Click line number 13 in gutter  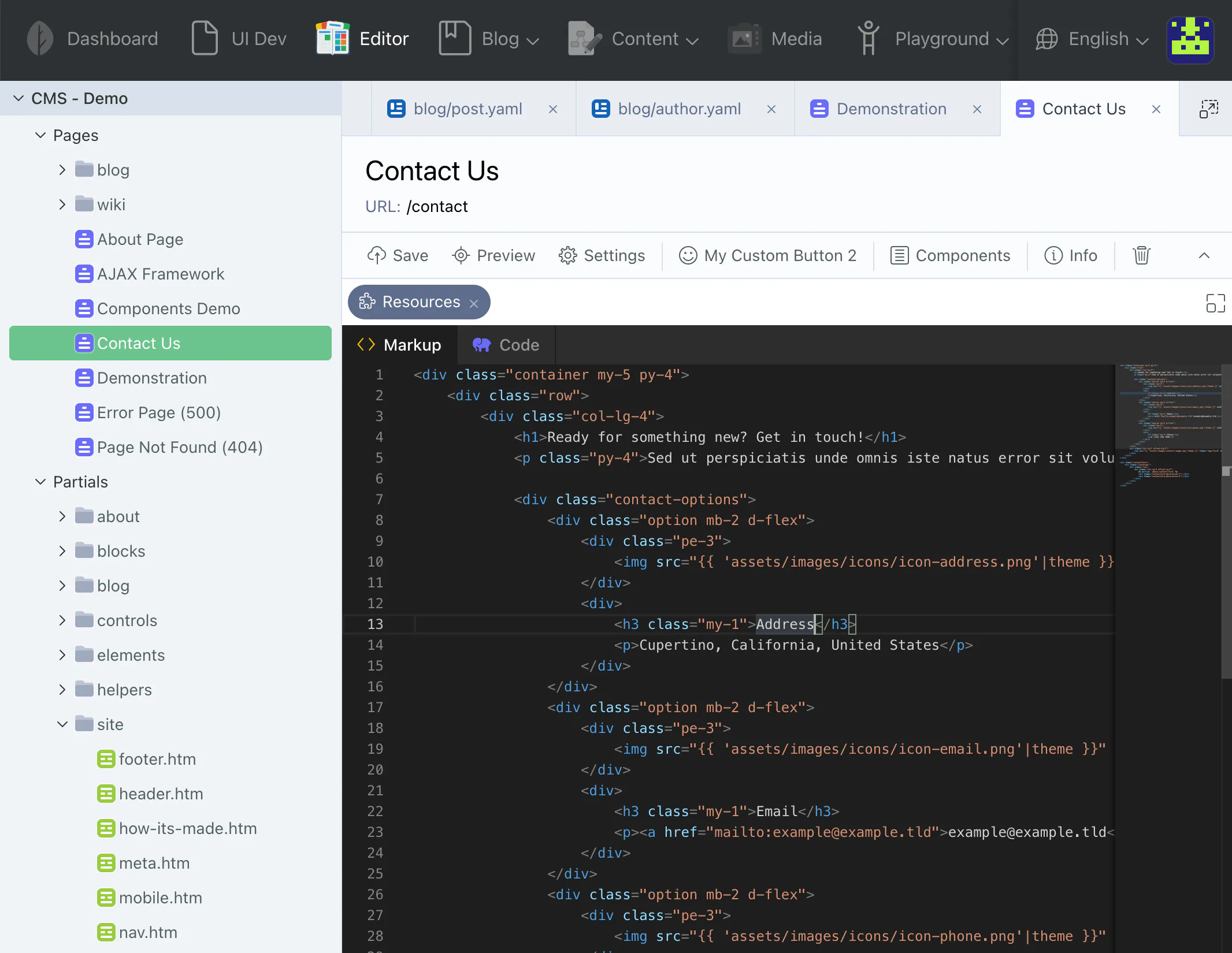(x=375, y=624)
